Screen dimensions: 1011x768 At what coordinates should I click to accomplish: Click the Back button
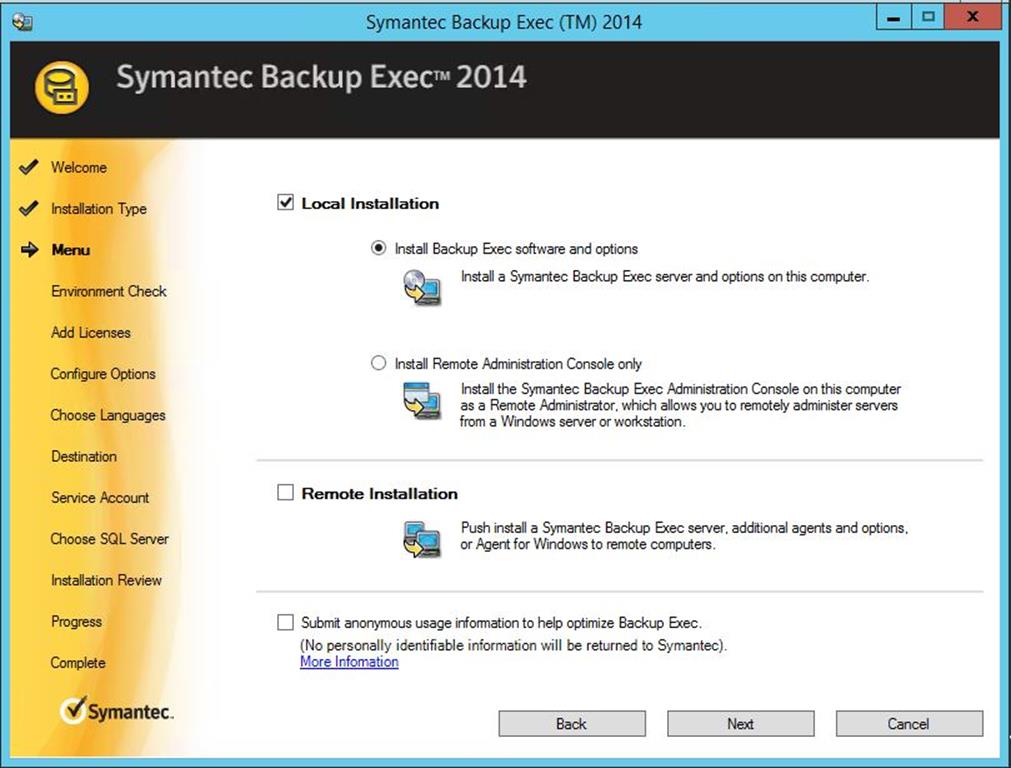[x=572, y=724]
